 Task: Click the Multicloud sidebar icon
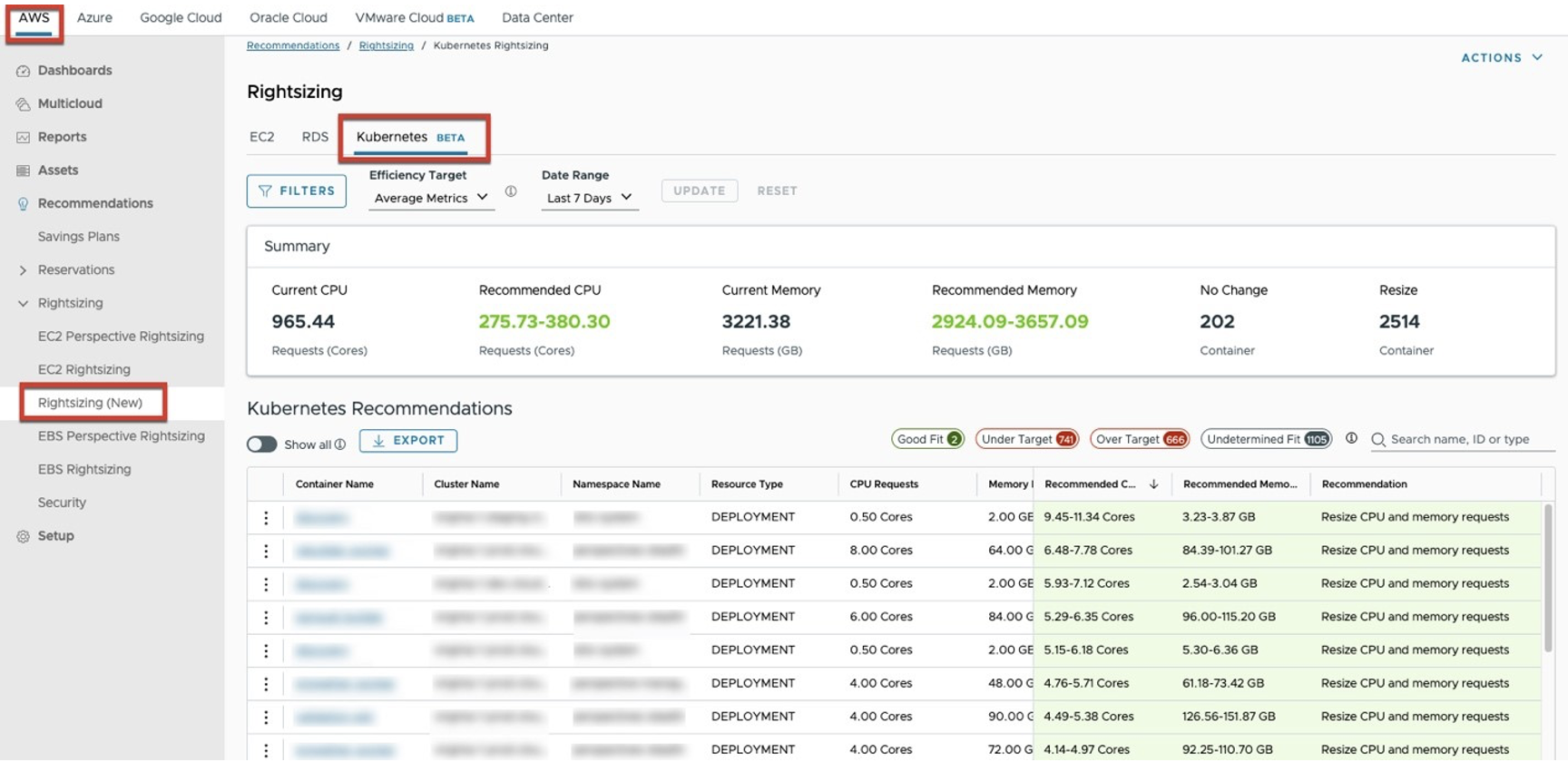[x=23, y=104]
